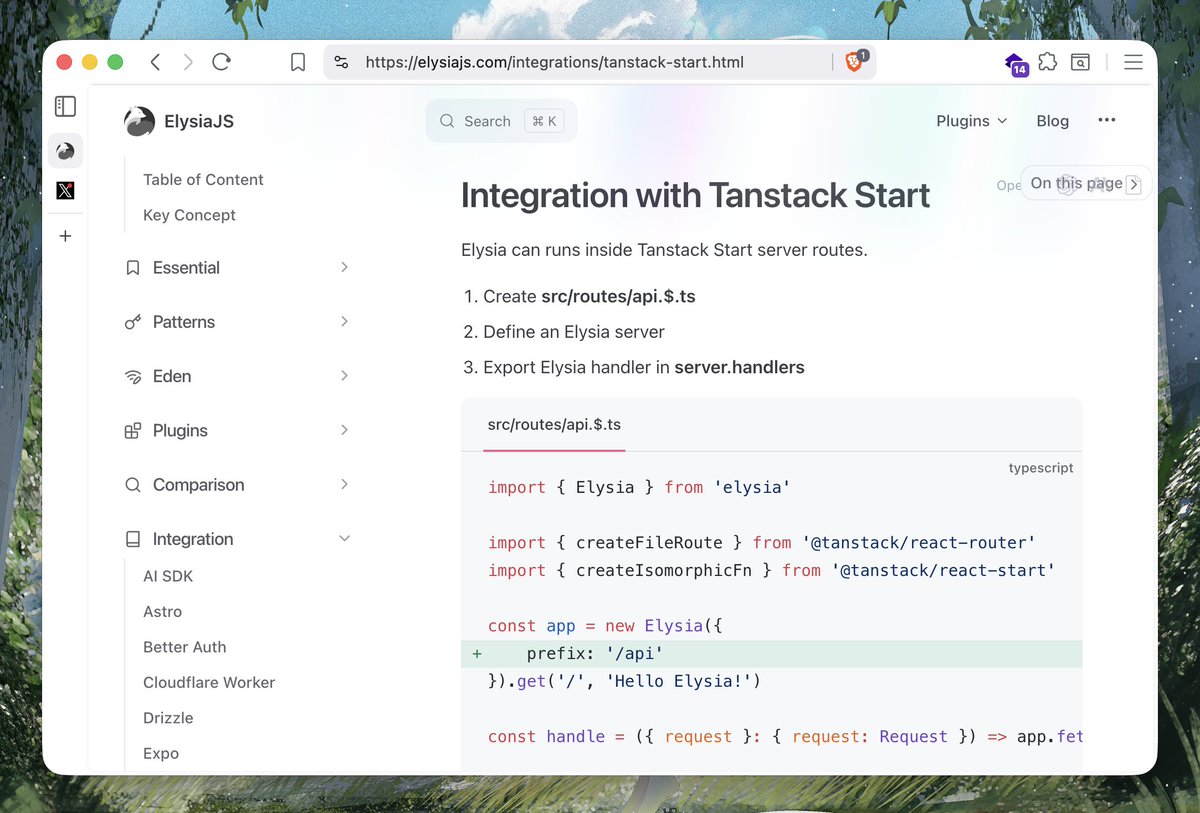Expand the sidebar Plugins section chevron
This screenshot has width=1200, height=813.
tap(344, 430)
